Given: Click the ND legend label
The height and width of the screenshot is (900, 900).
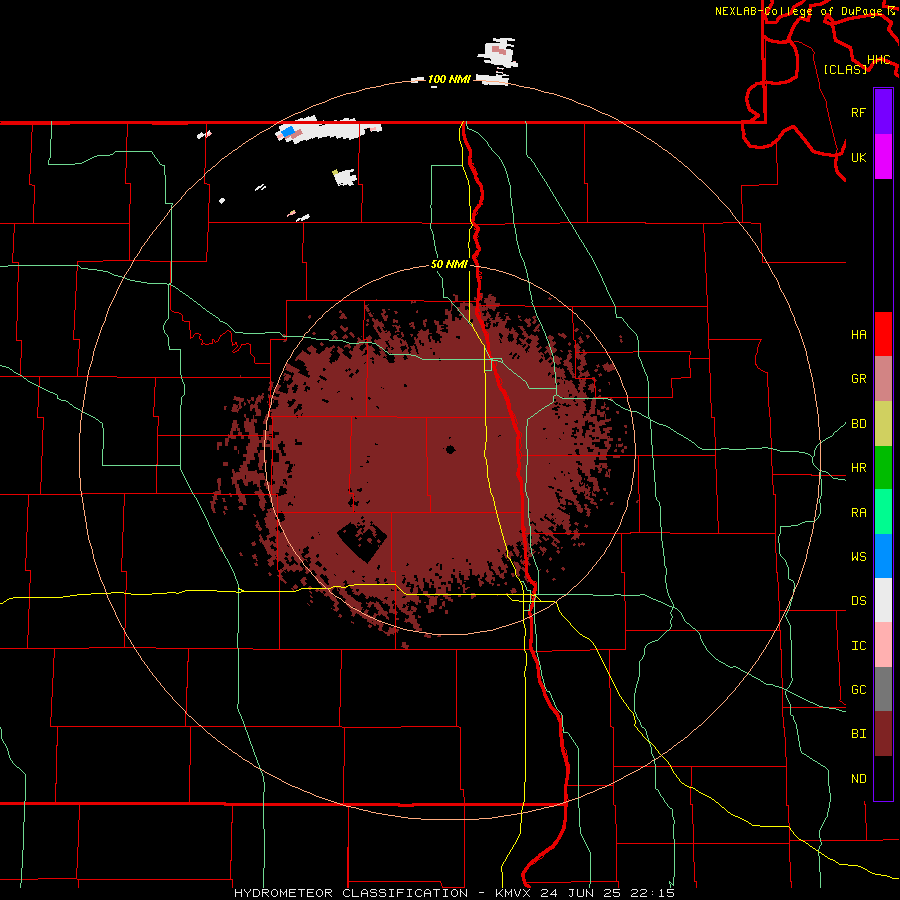Looking at the screenshot, I should (x=858, y=778).
